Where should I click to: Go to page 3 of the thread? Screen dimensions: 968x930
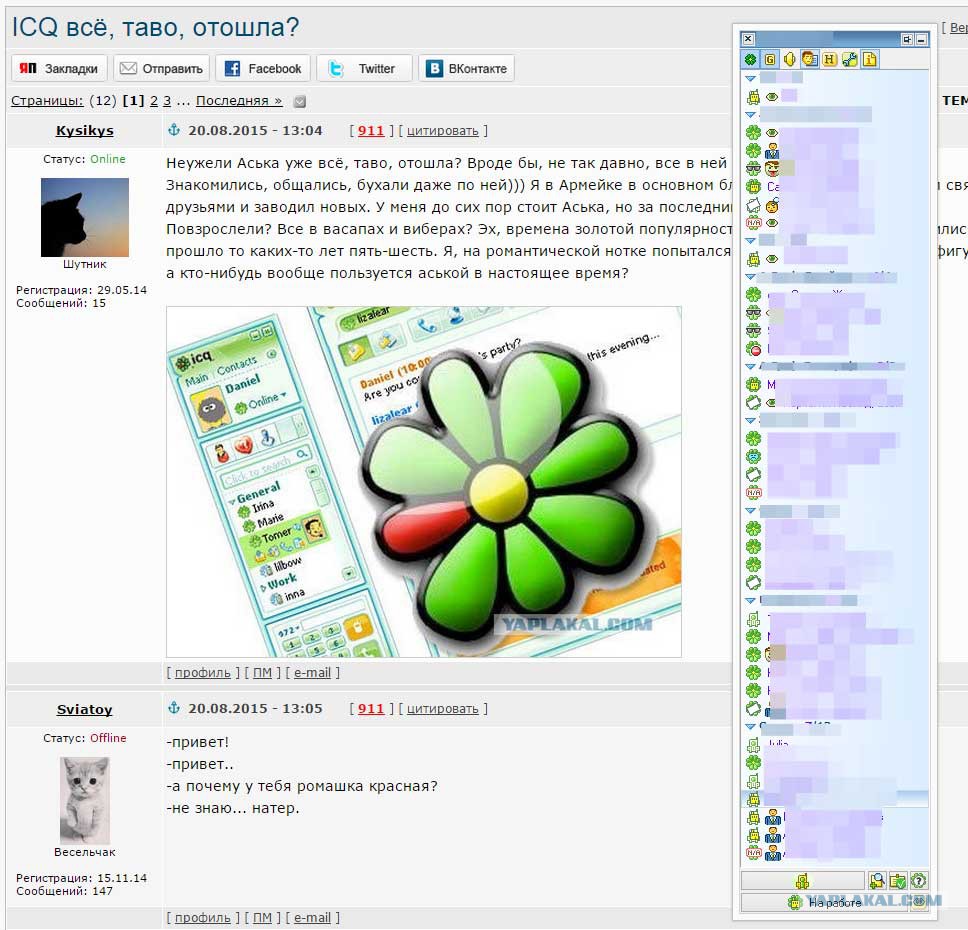pos(167,101)
